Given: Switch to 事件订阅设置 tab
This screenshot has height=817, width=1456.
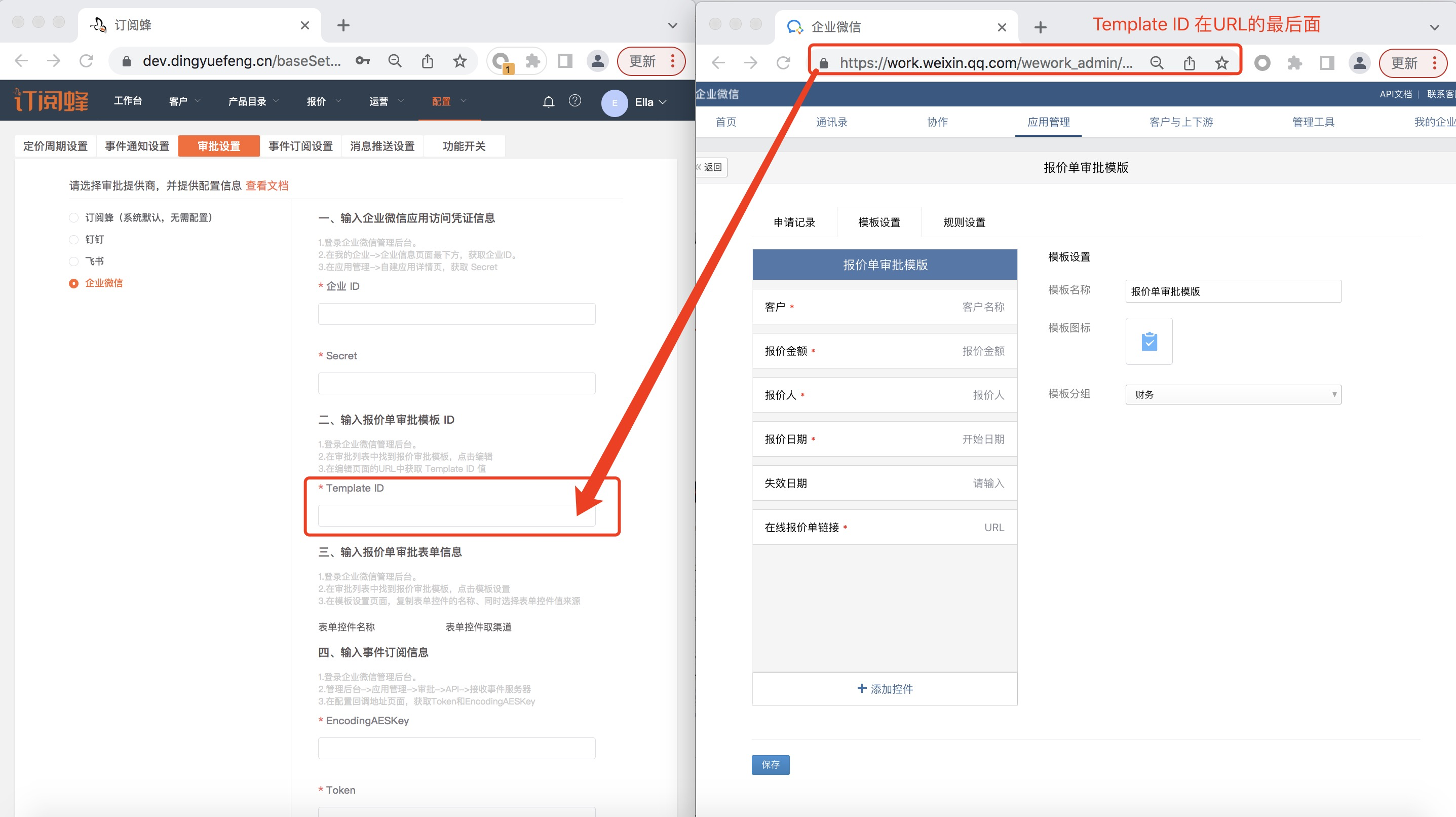Looking at the screenshot, I should [x=300, y=146].
